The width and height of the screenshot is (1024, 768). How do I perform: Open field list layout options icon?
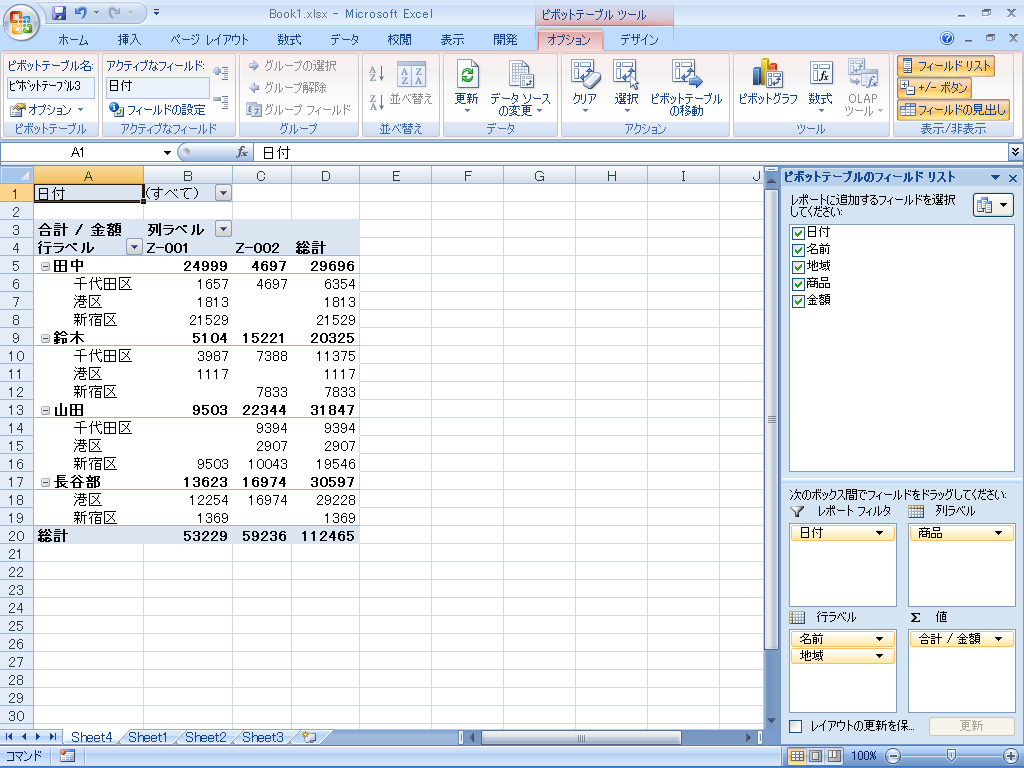click(993, 205)
